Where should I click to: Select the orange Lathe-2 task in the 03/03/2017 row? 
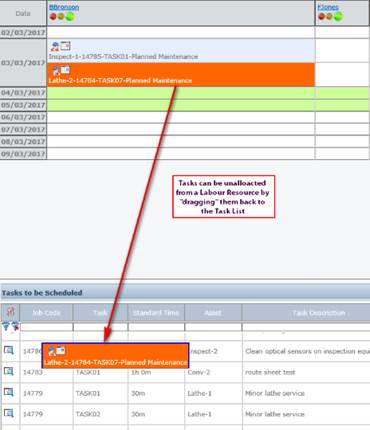pos(181,75)
